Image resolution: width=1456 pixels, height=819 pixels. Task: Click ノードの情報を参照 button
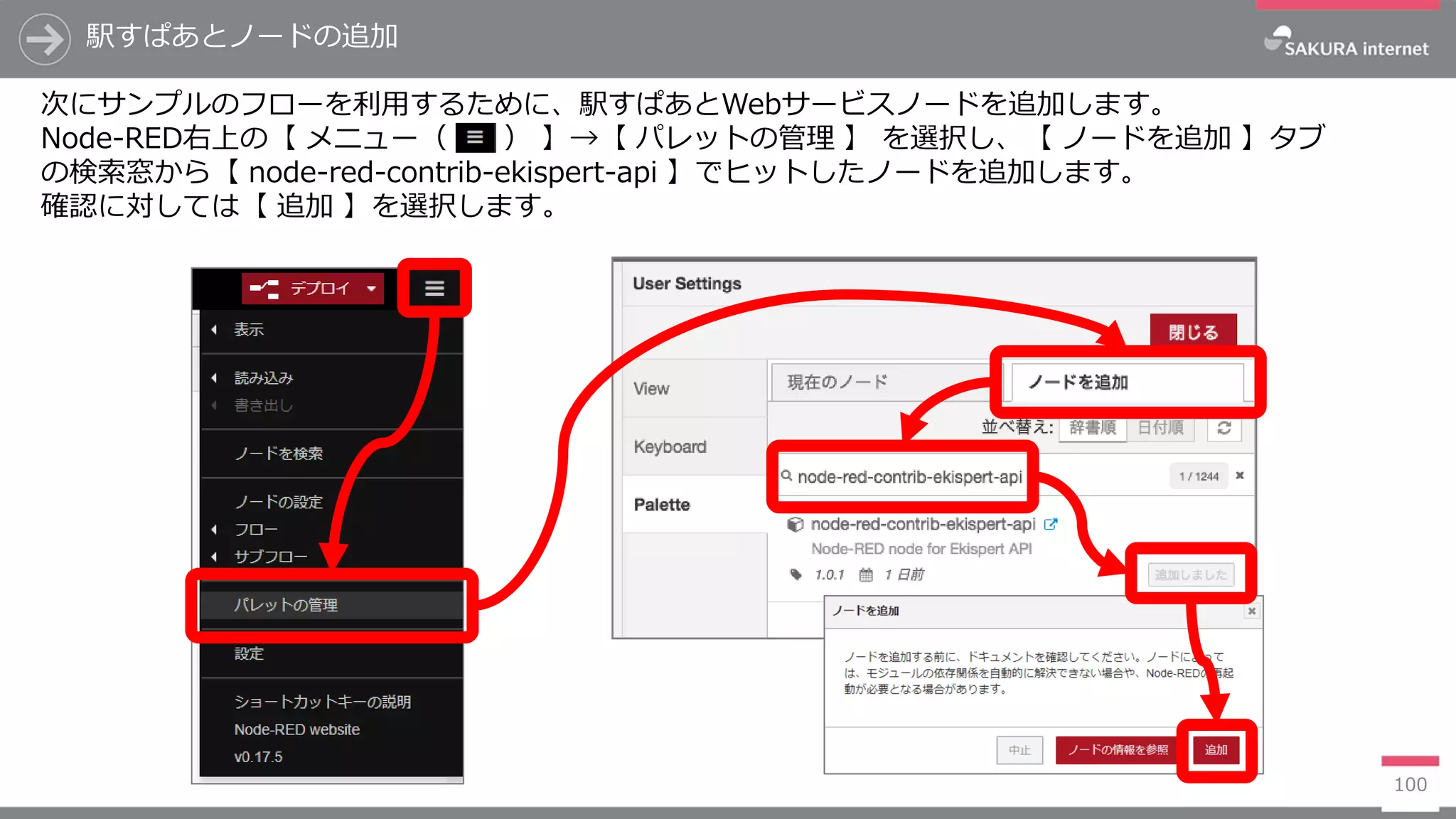[x=1118, y=750]
